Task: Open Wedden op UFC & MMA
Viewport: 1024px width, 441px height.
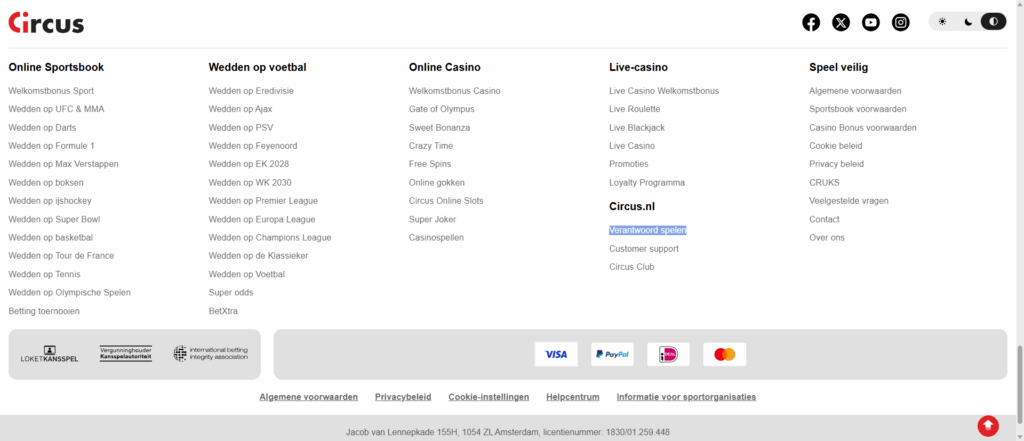Action: (56, 109)
